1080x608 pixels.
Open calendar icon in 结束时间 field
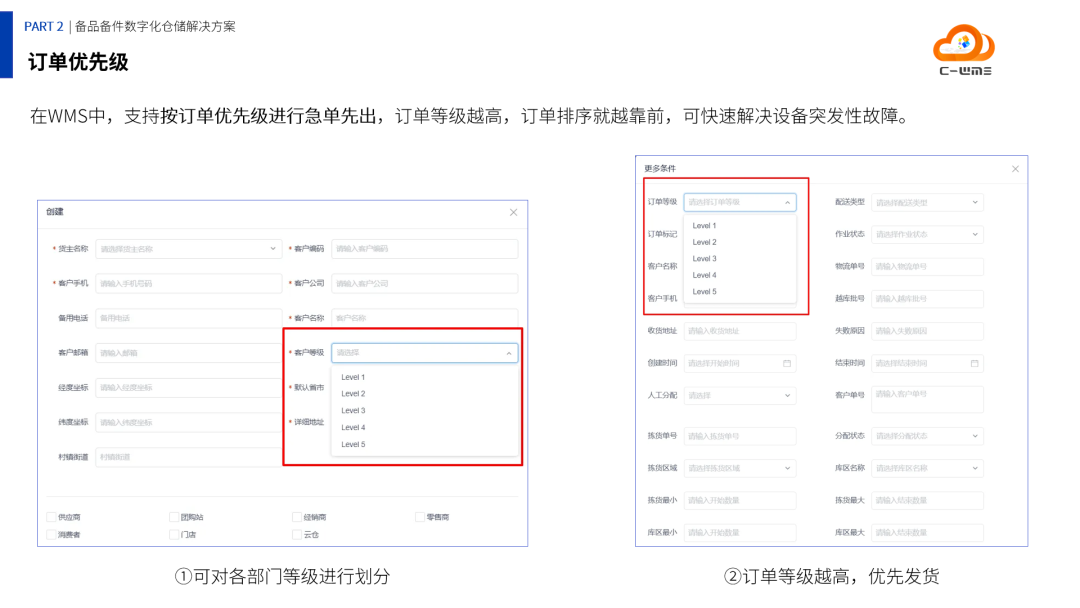974,363
